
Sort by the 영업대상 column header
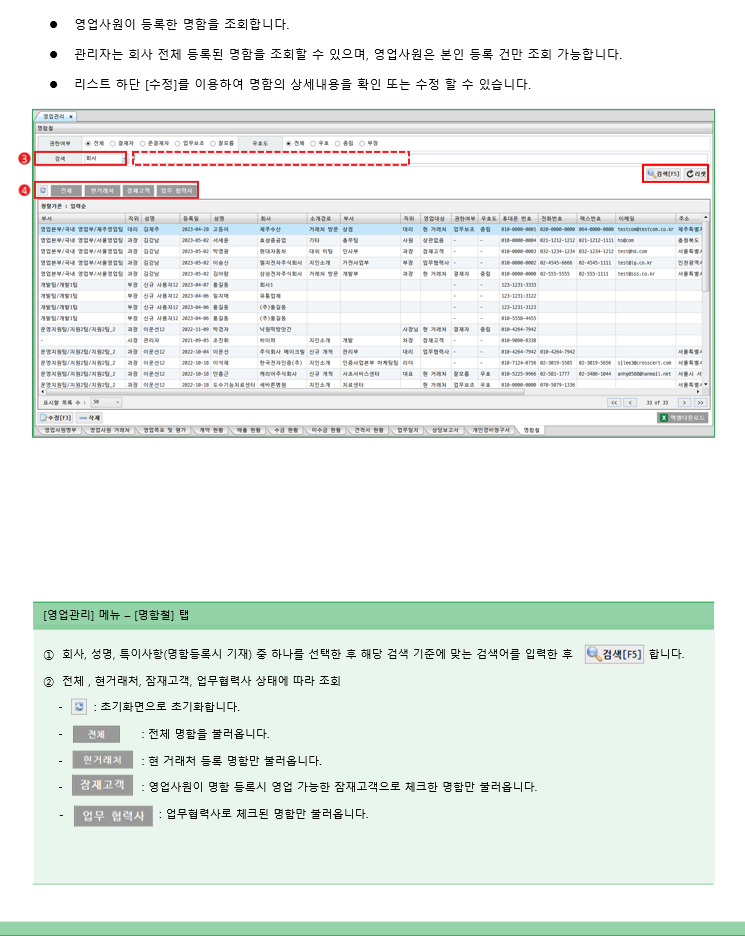[x=435, y=218]
